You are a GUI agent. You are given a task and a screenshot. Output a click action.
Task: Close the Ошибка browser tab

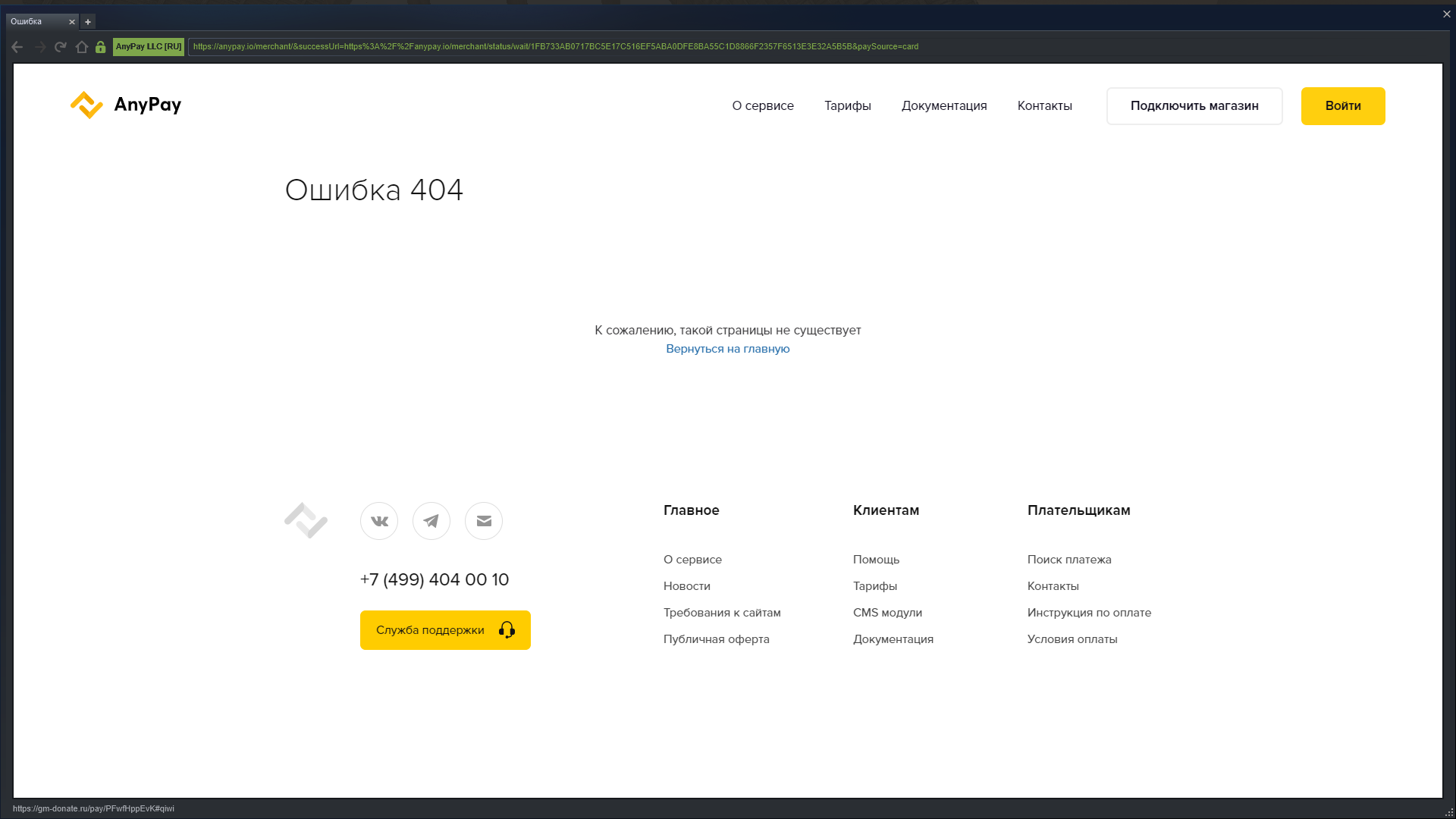[x=72, y=22]
